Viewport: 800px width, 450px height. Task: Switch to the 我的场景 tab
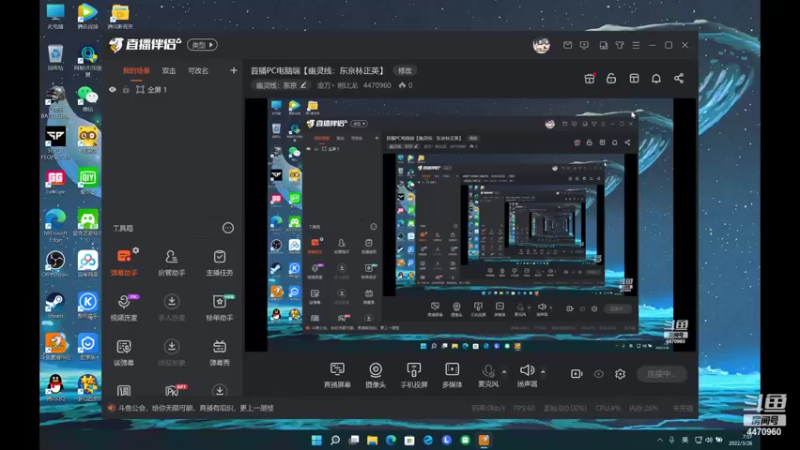coord(136,70)
